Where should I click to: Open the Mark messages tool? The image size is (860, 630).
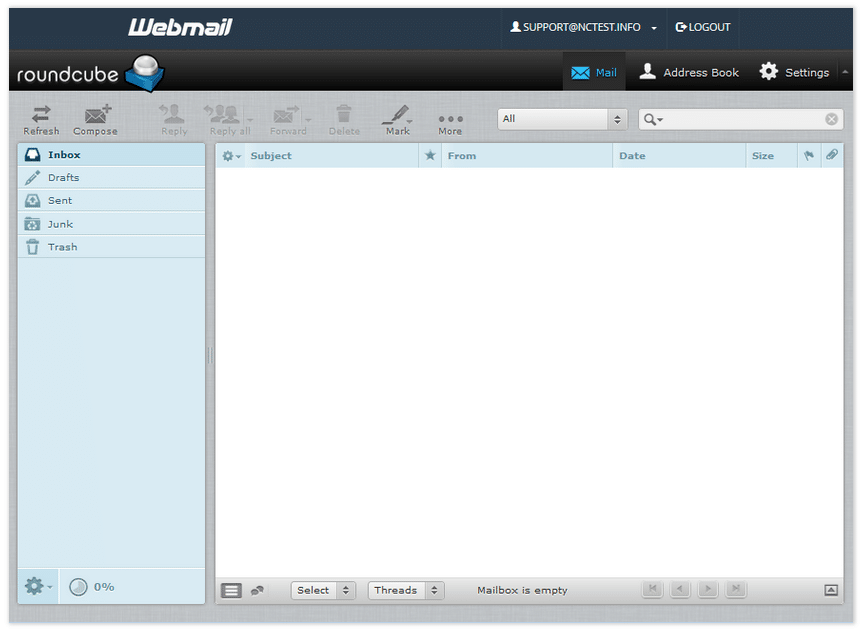coord(398,120)
